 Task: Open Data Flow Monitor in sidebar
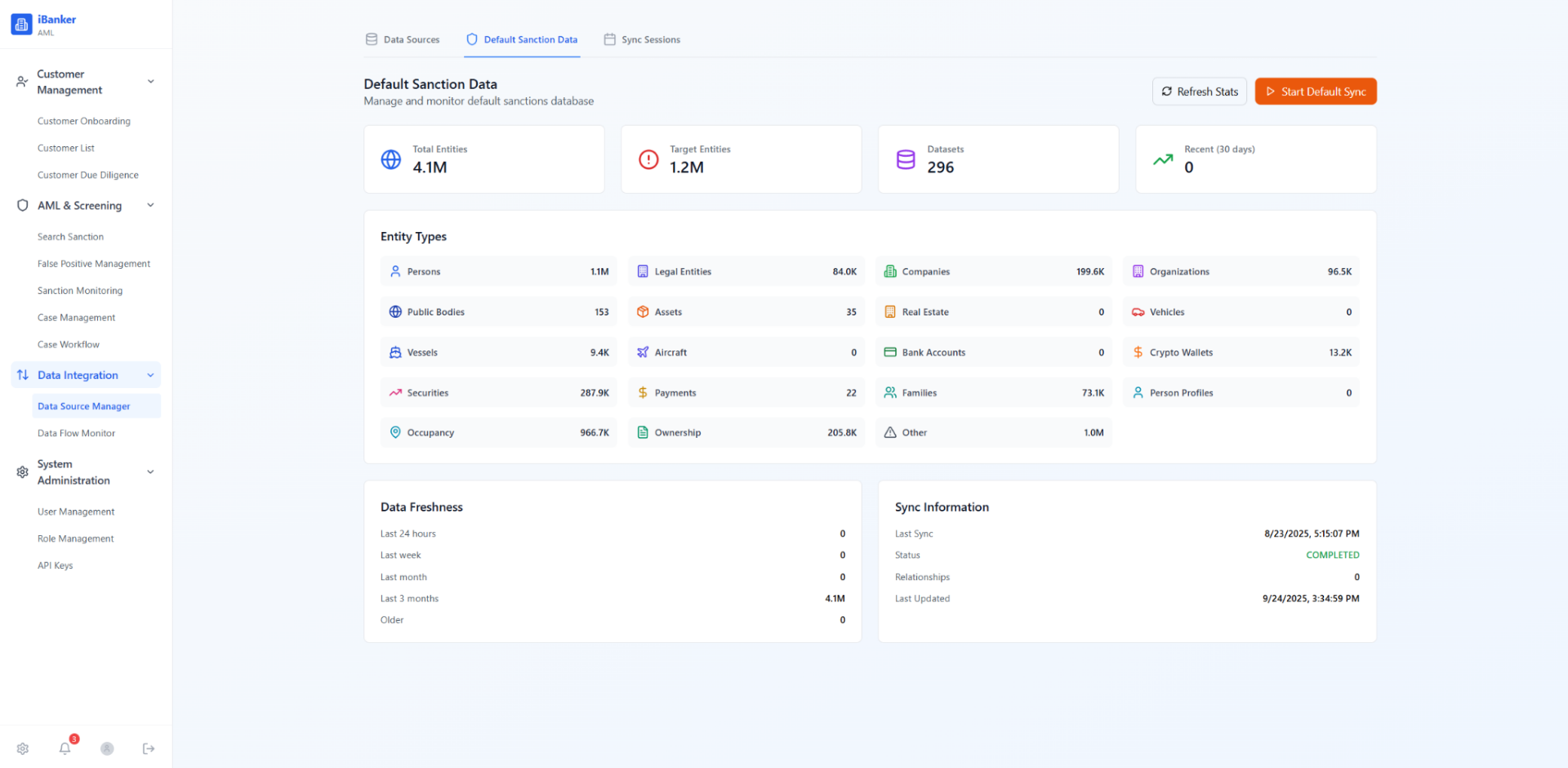(76, 433)
